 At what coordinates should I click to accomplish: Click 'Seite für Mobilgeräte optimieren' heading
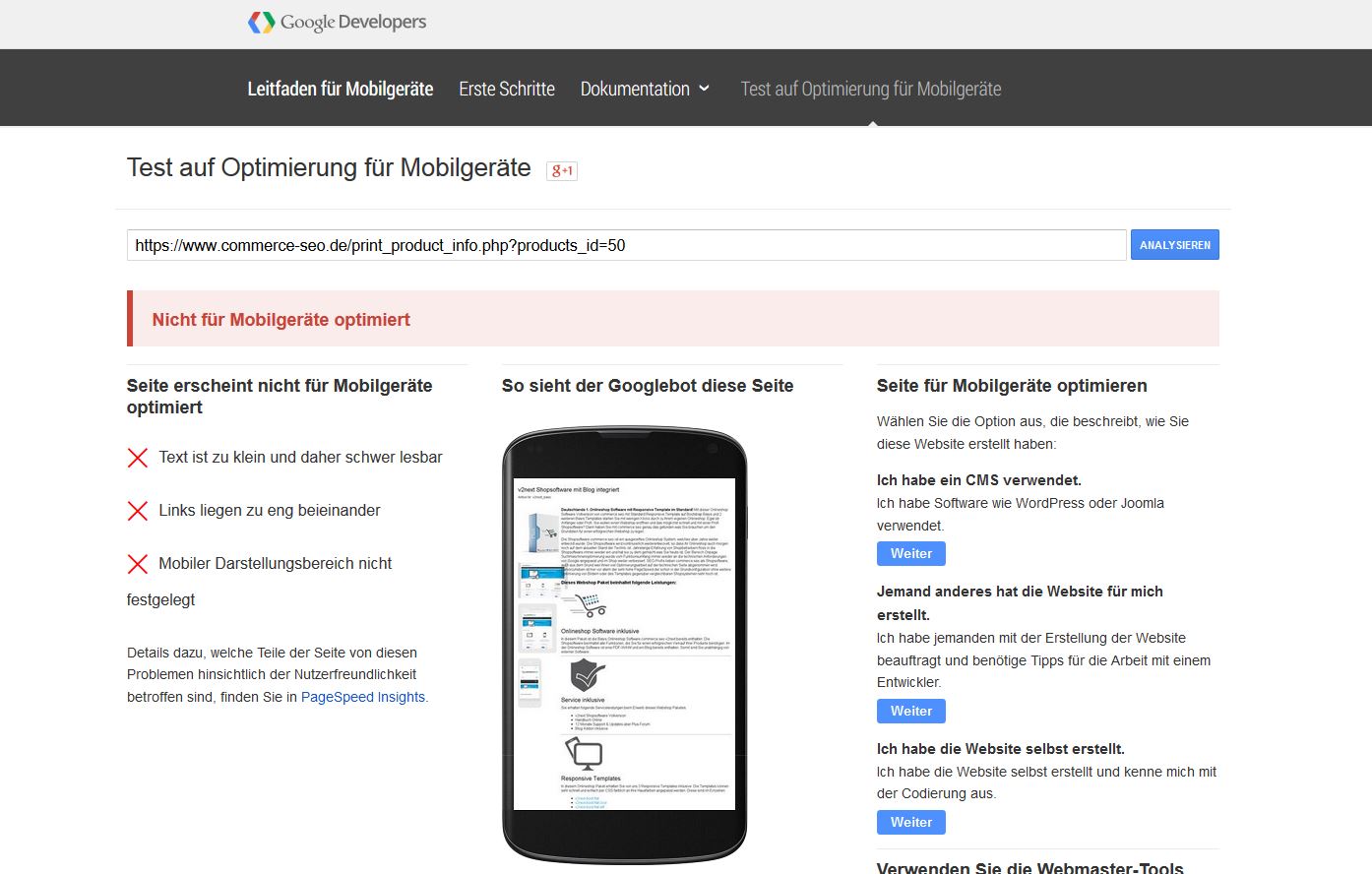click(x=1012, y=386)
